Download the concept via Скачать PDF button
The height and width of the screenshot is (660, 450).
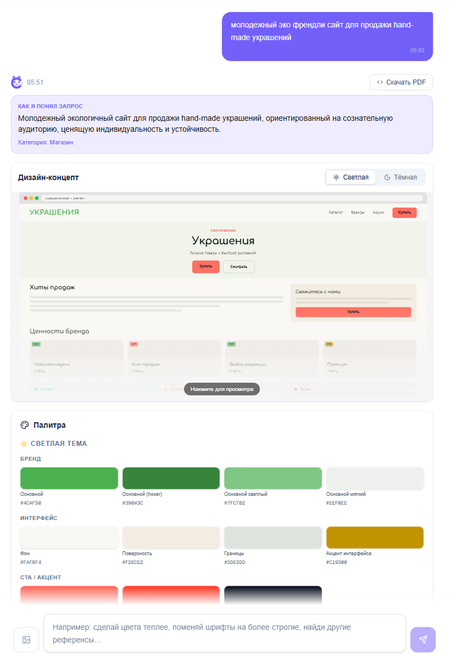click(401, 82)
